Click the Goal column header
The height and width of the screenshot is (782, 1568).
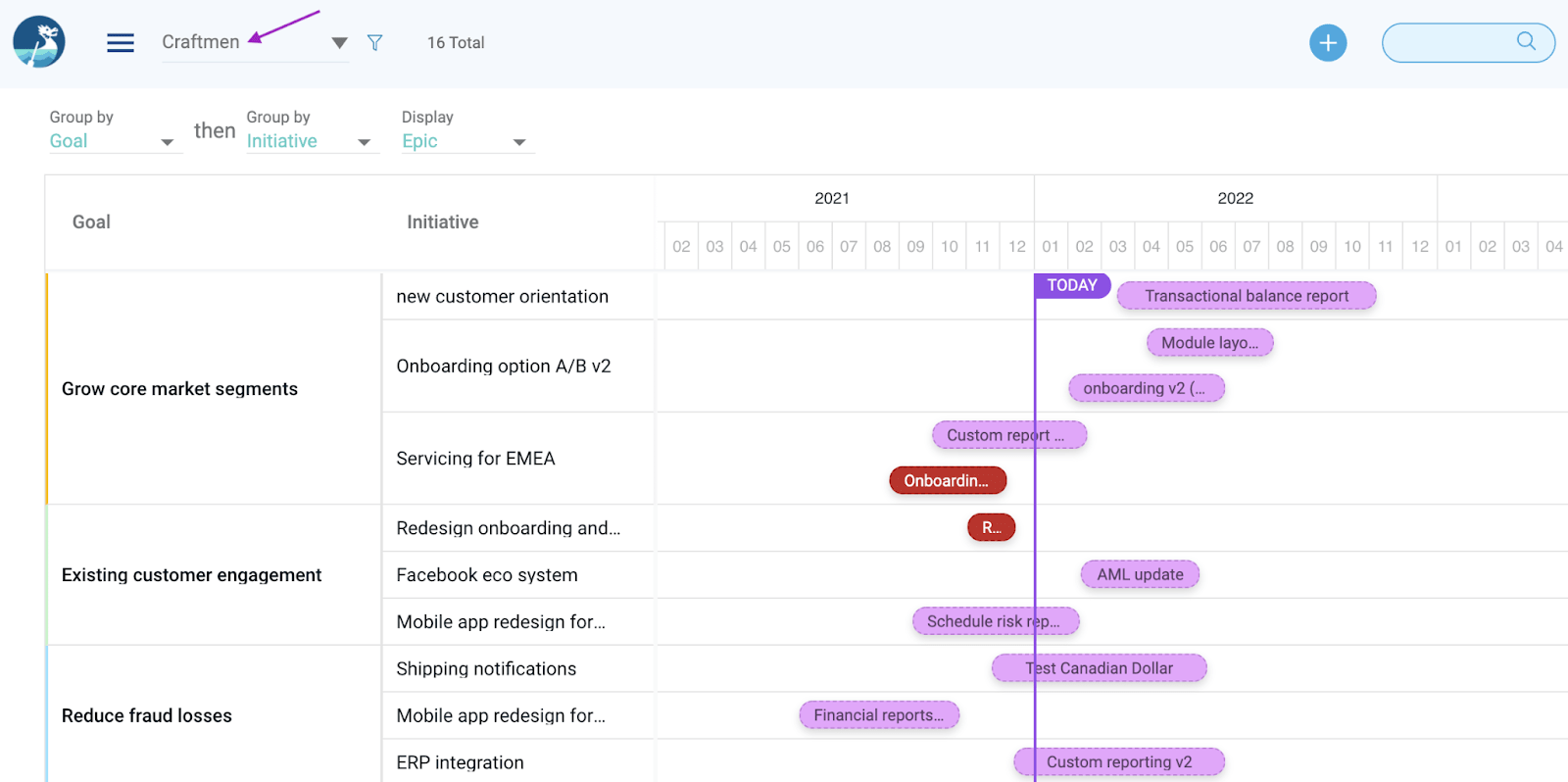[91, 222]
